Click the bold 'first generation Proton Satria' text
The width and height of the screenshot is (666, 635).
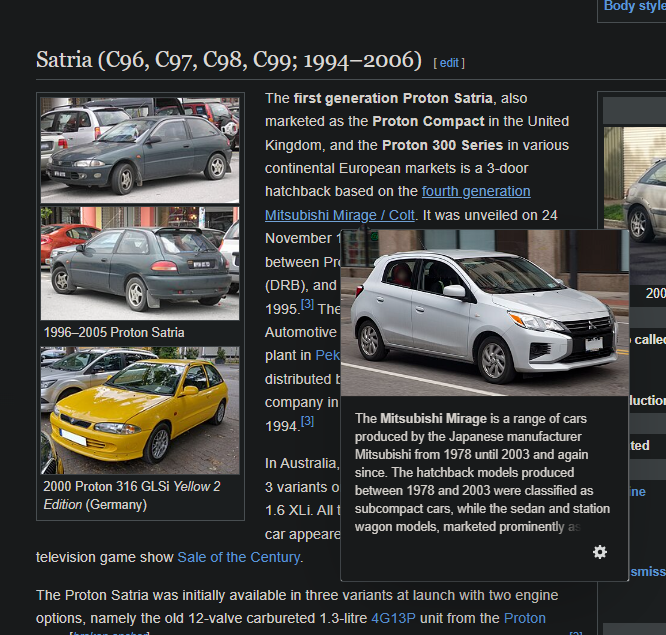393,98
